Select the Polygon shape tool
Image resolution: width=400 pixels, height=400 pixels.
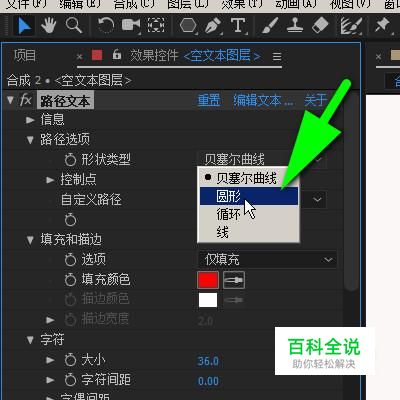pos(188,25)
